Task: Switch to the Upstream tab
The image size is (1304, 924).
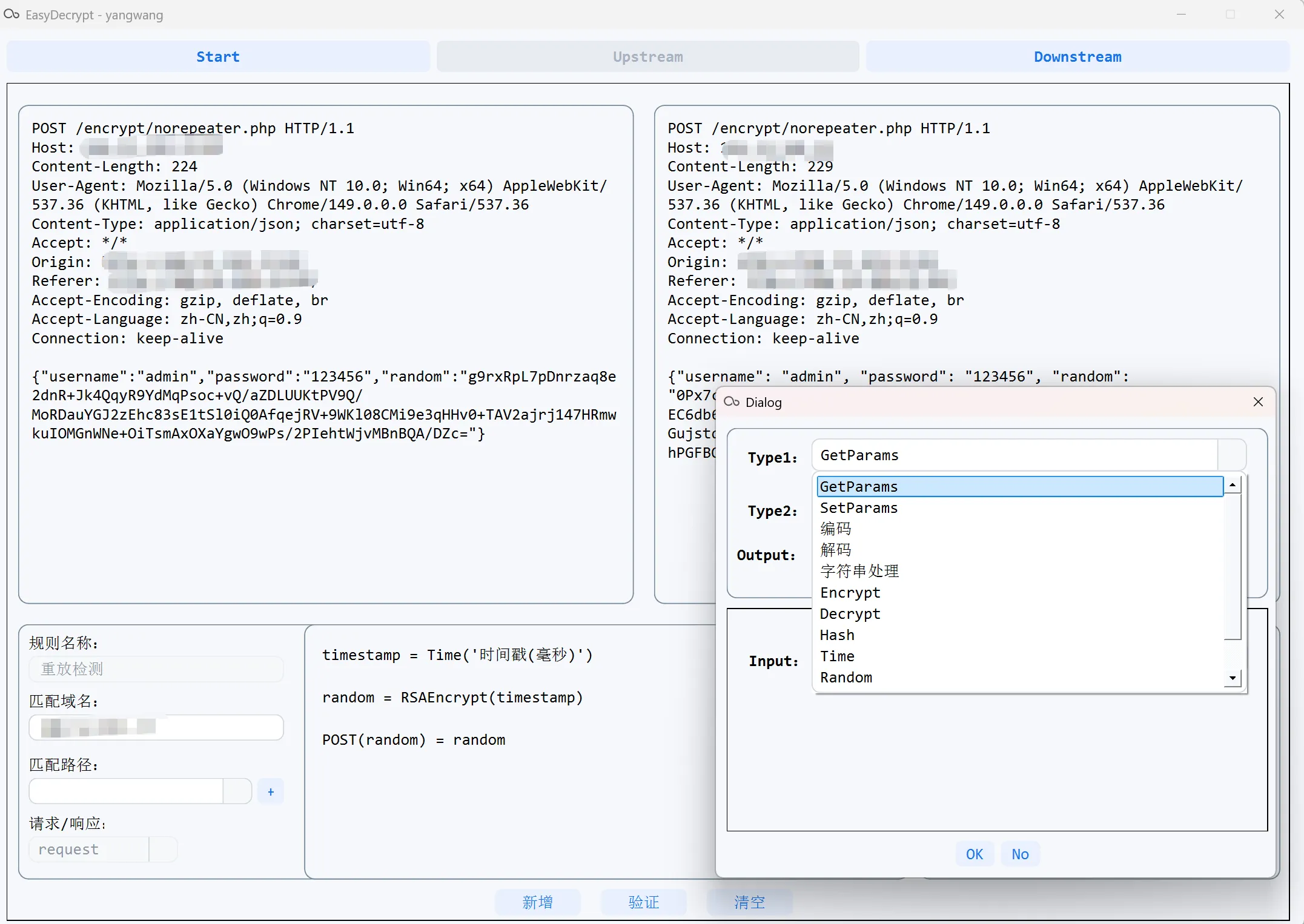Action: point(647,57)
